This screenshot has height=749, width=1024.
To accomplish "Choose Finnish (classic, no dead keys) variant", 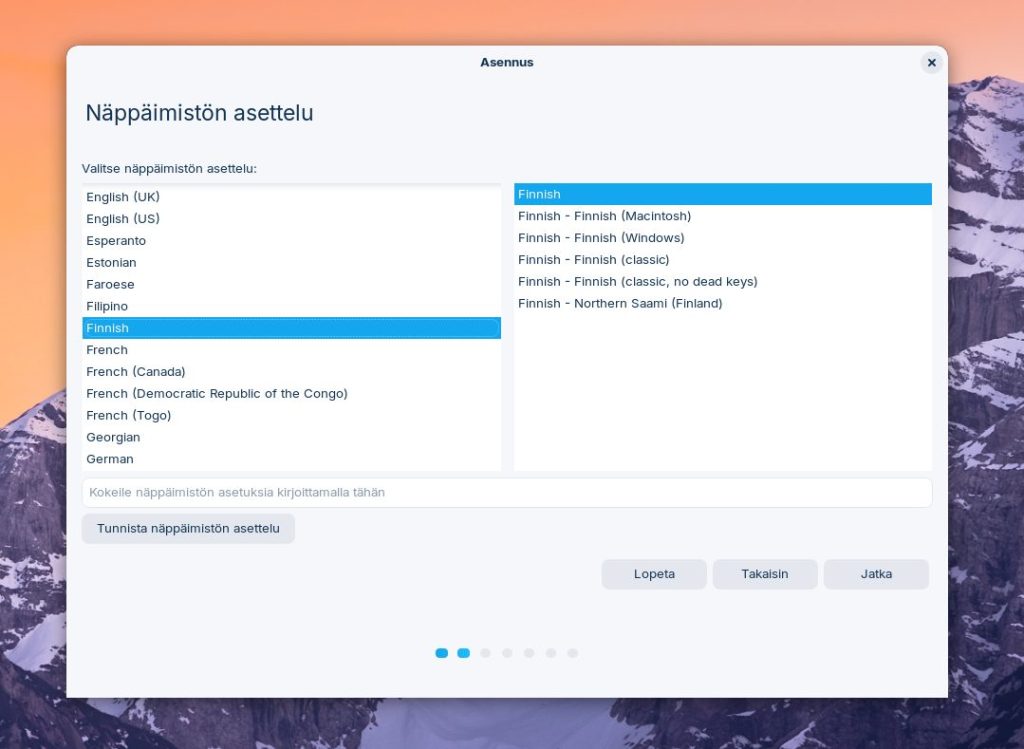I will pos(723,281).
